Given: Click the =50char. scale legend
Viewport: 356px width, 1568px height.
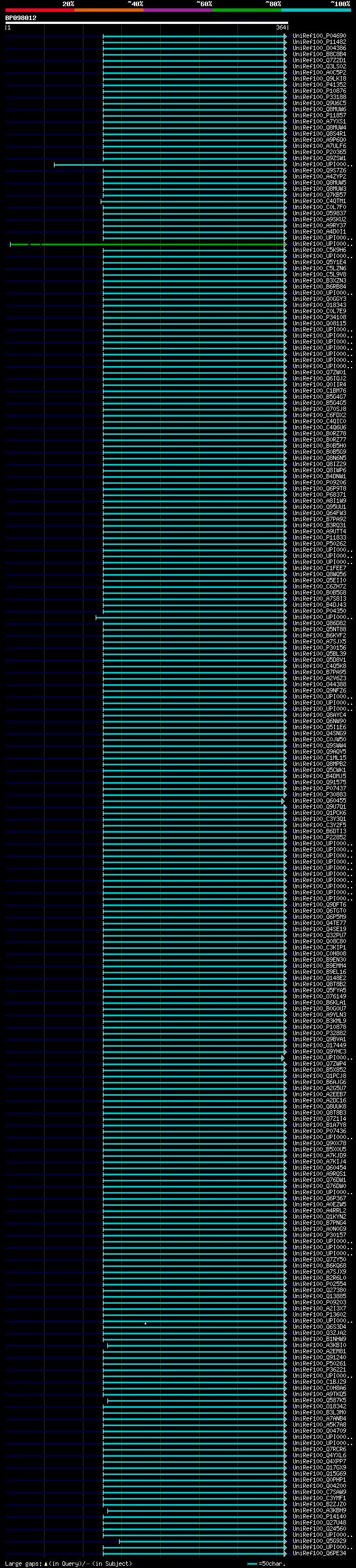Looking at the screenshot, I should 266,1564.
